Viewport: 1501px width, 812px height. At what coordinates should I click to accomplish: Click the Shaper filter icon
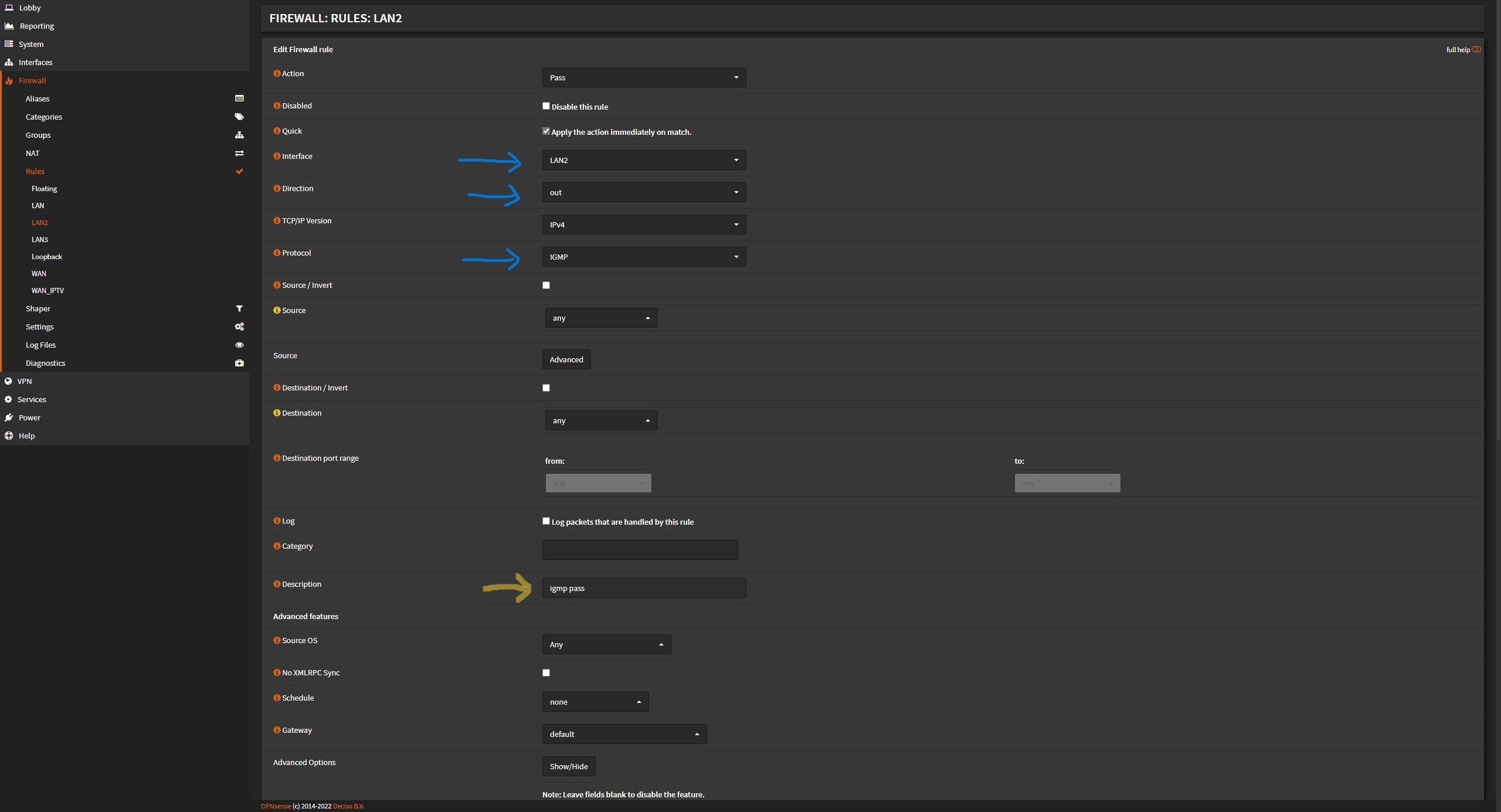(239, 308)
